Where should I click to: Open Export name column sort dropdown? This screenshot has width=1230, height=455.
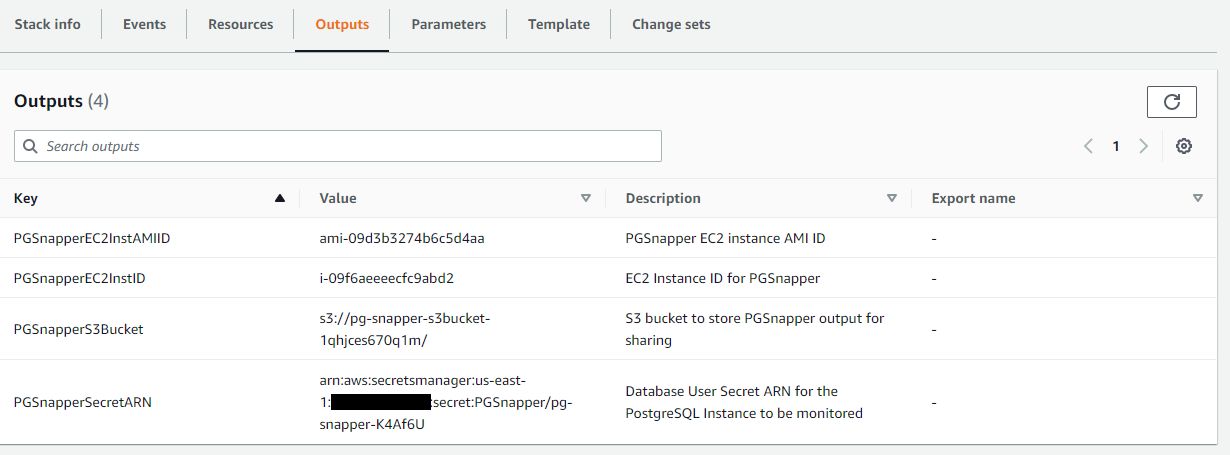pos(1198,198)
